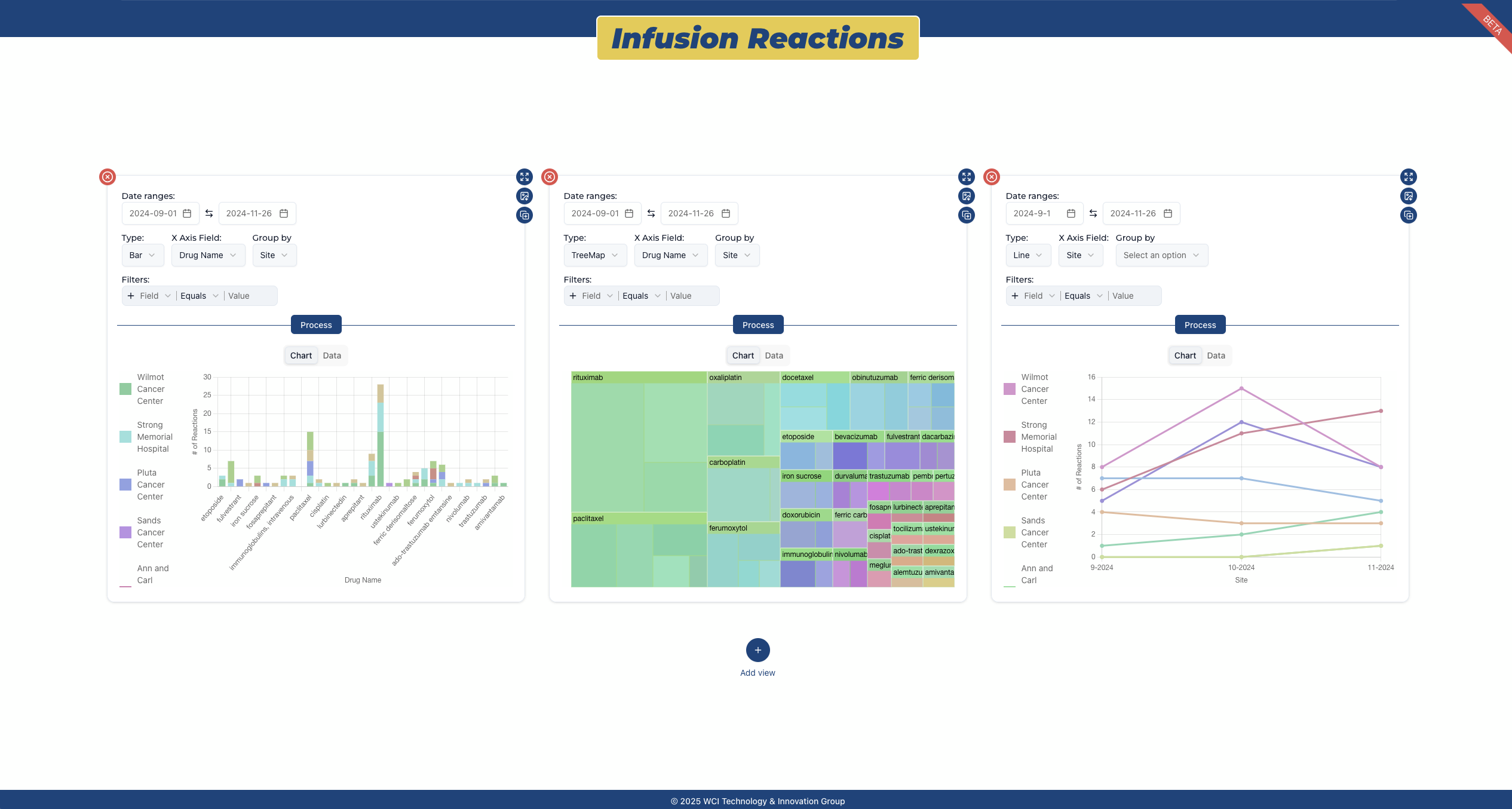The height and width of the screenshot is (809, 1512).
Task: Switch to Data tab in TreeMap view
Action: [x=774, y=356]
